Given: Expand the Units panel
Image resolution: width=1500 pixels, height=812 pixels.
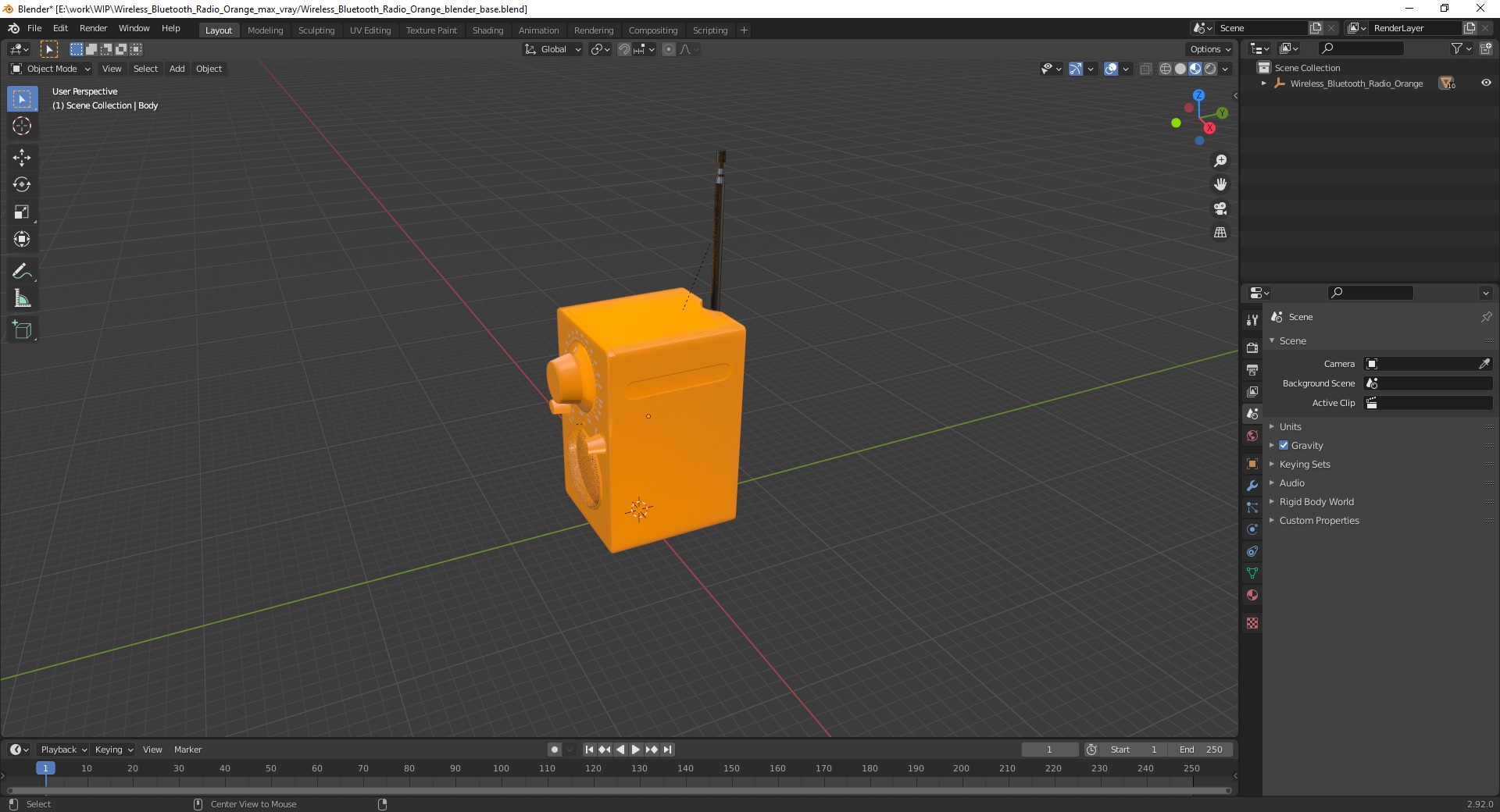Looking at the screenshot, I should point(1290,426).
